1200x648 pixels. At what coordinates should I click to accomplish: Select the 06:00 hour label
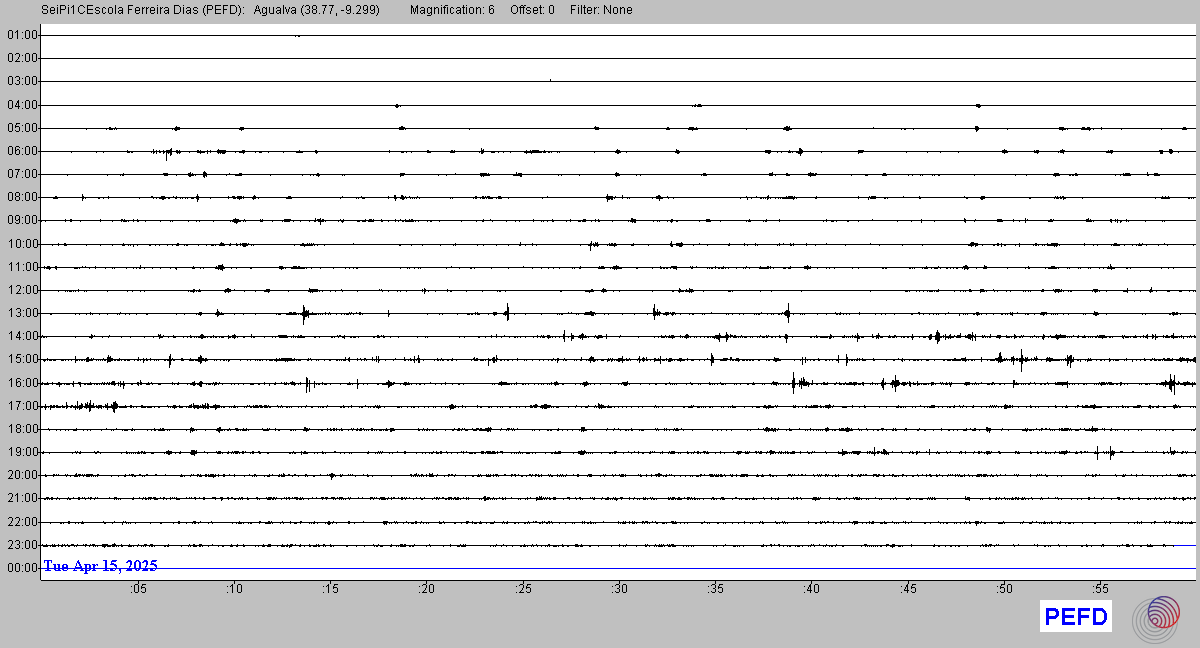point(22,151)
